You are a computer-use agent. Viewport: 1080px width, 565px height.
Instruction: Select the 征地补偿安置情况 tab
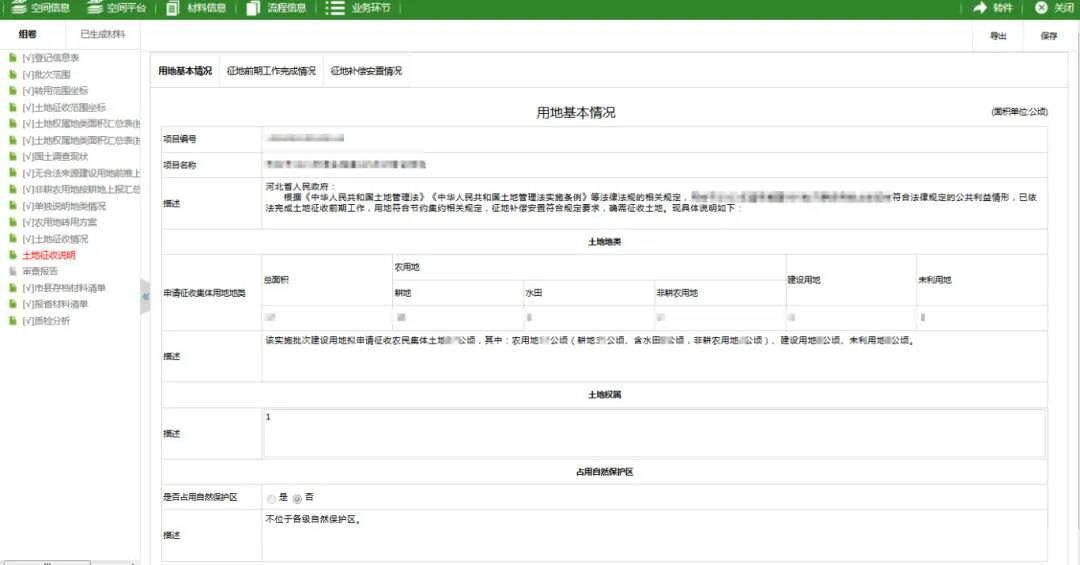[x=366, y=70]
